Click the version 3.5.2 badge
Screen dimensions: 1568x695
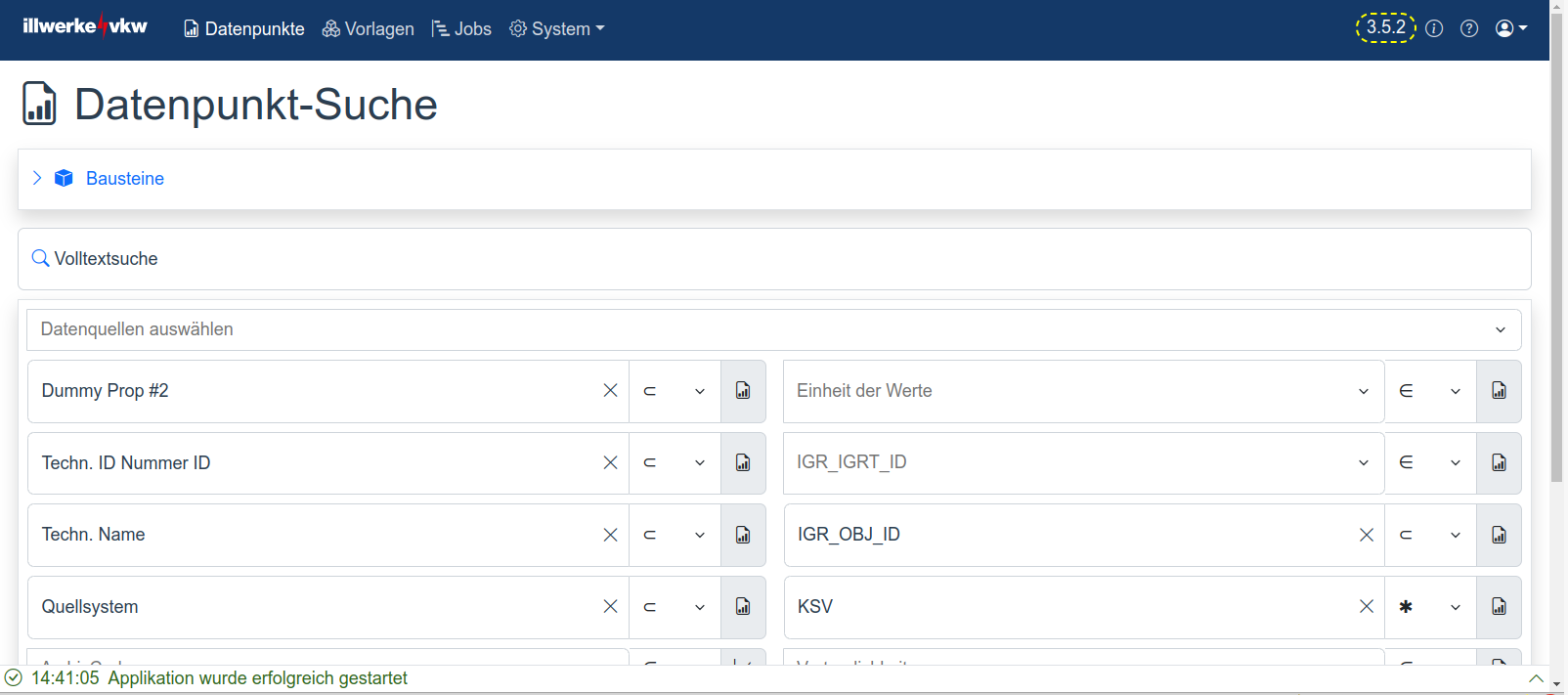coord(1385,27)
